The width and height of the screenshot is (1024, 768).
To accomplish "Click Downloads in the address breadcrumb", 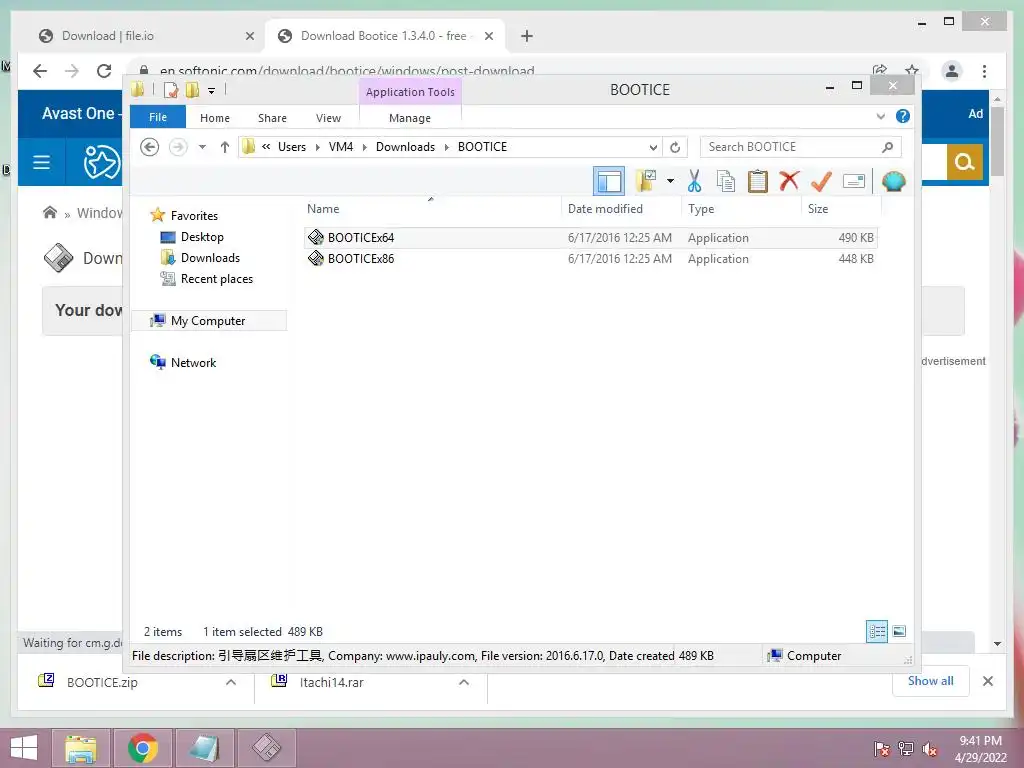I will pos(406,147).
